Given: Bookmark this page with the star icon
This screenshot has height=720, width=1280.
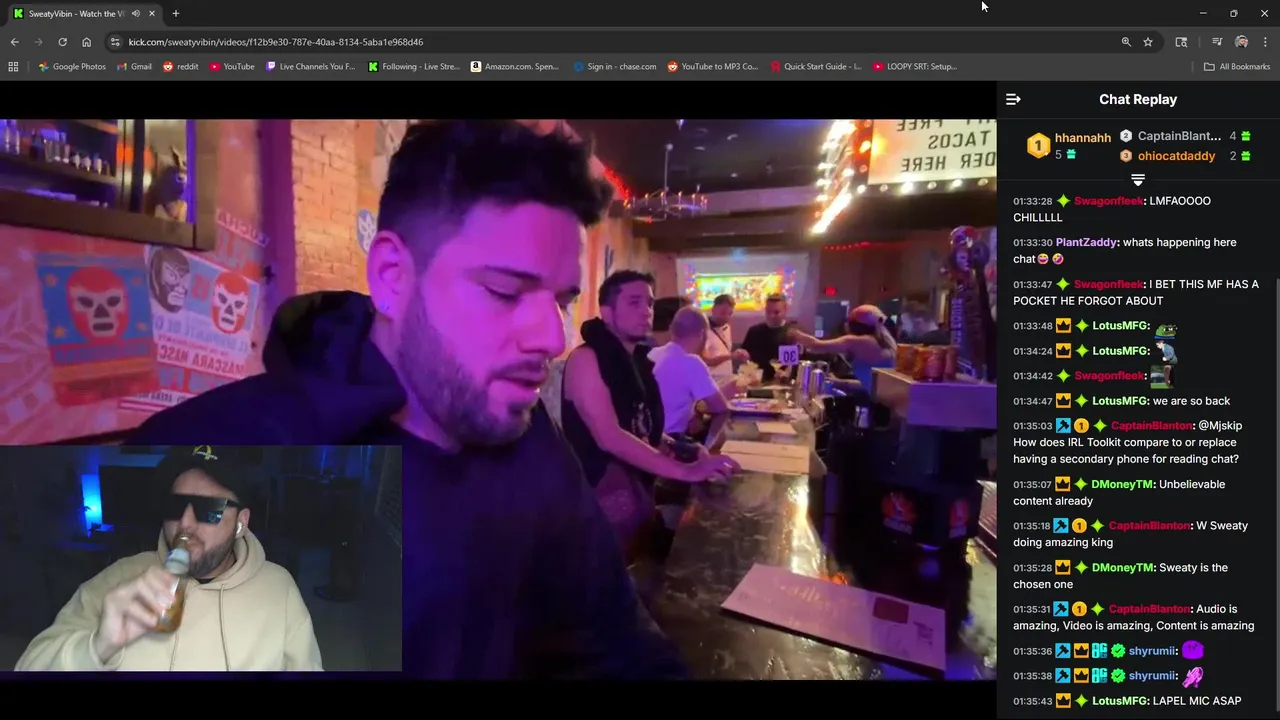Looking at the screenshot, I should (x=1148, y=42).
